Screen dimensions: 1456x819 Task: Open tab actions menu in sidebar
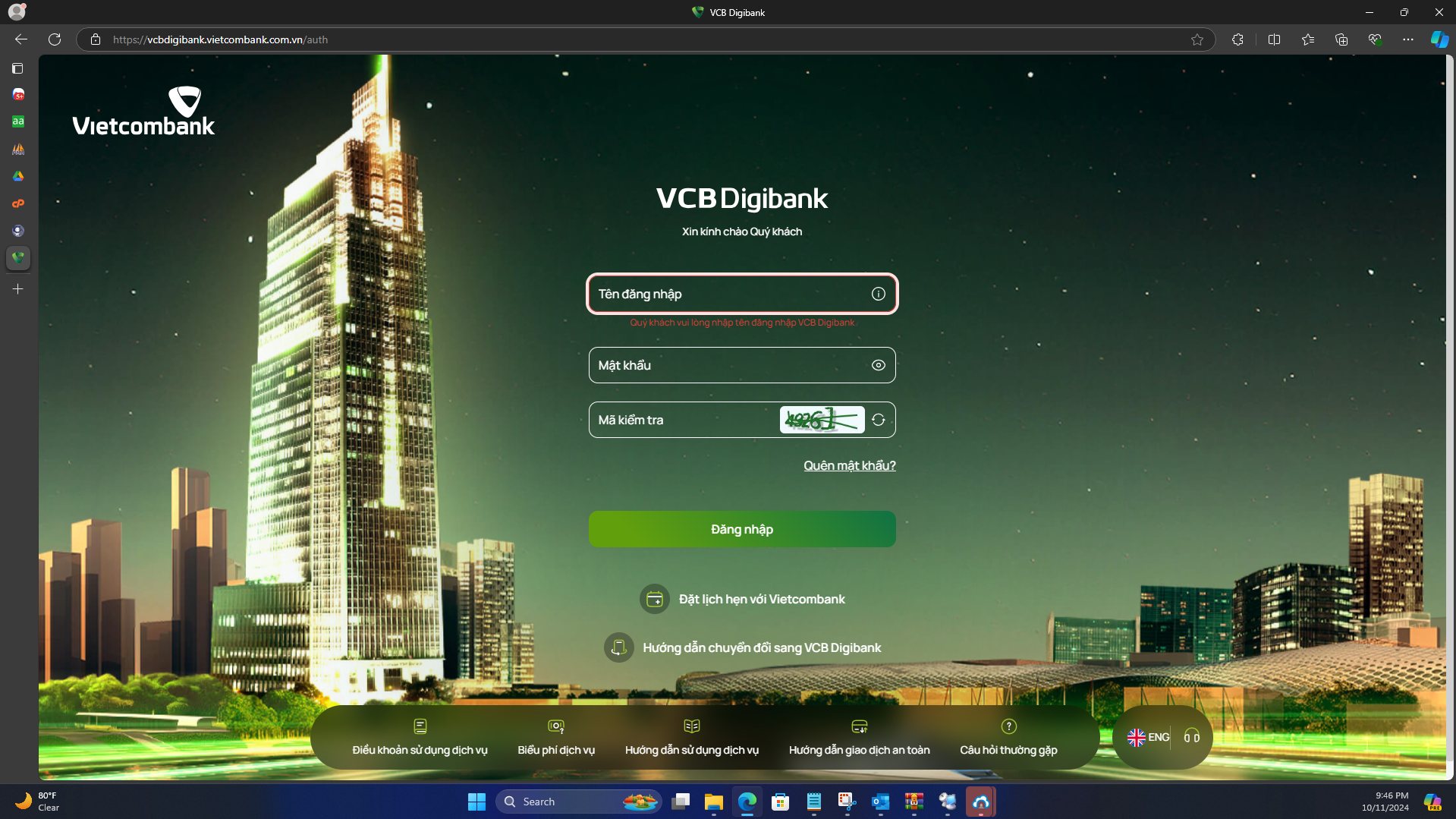[x=17, y=68]
